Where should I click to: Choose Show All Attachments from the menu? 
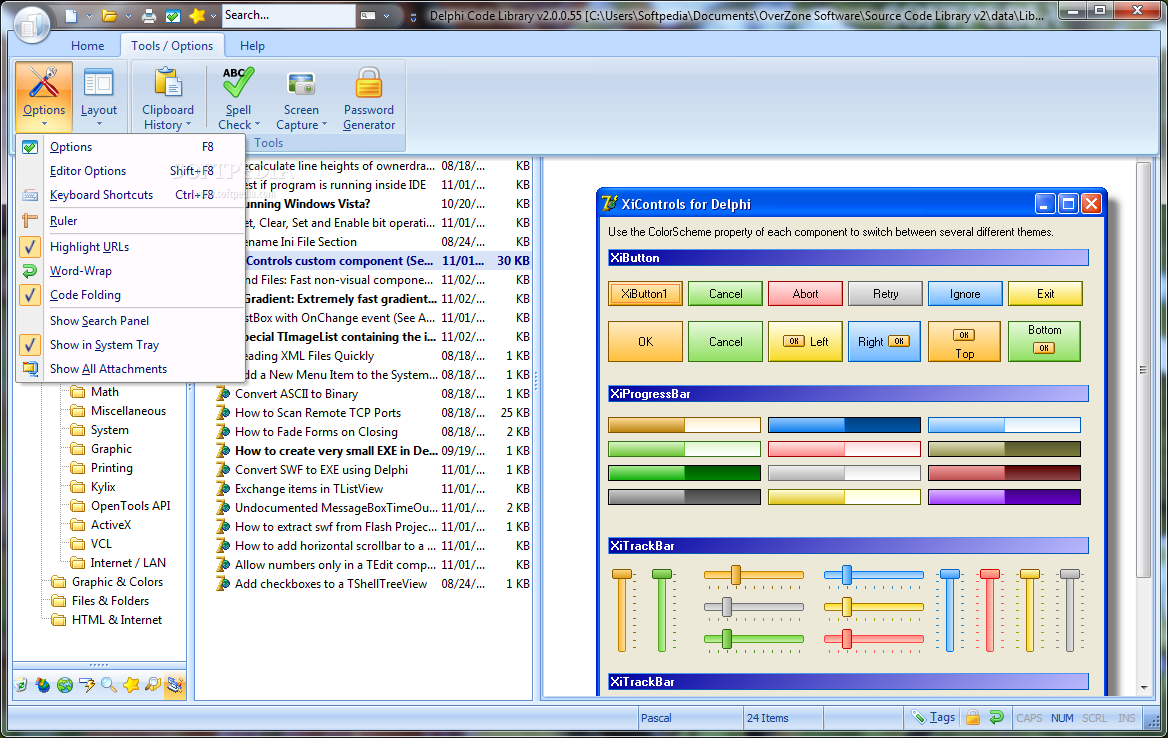(131, 369)
